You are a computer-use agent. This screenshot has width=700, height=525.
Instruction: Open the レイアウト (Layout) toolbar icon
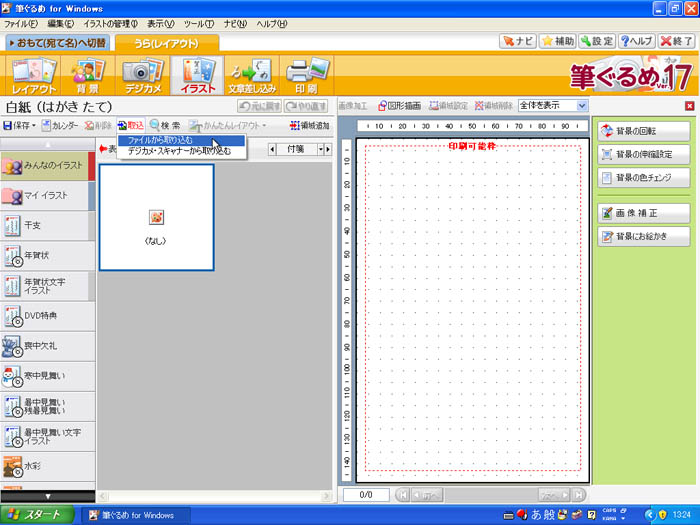[34, 75]
